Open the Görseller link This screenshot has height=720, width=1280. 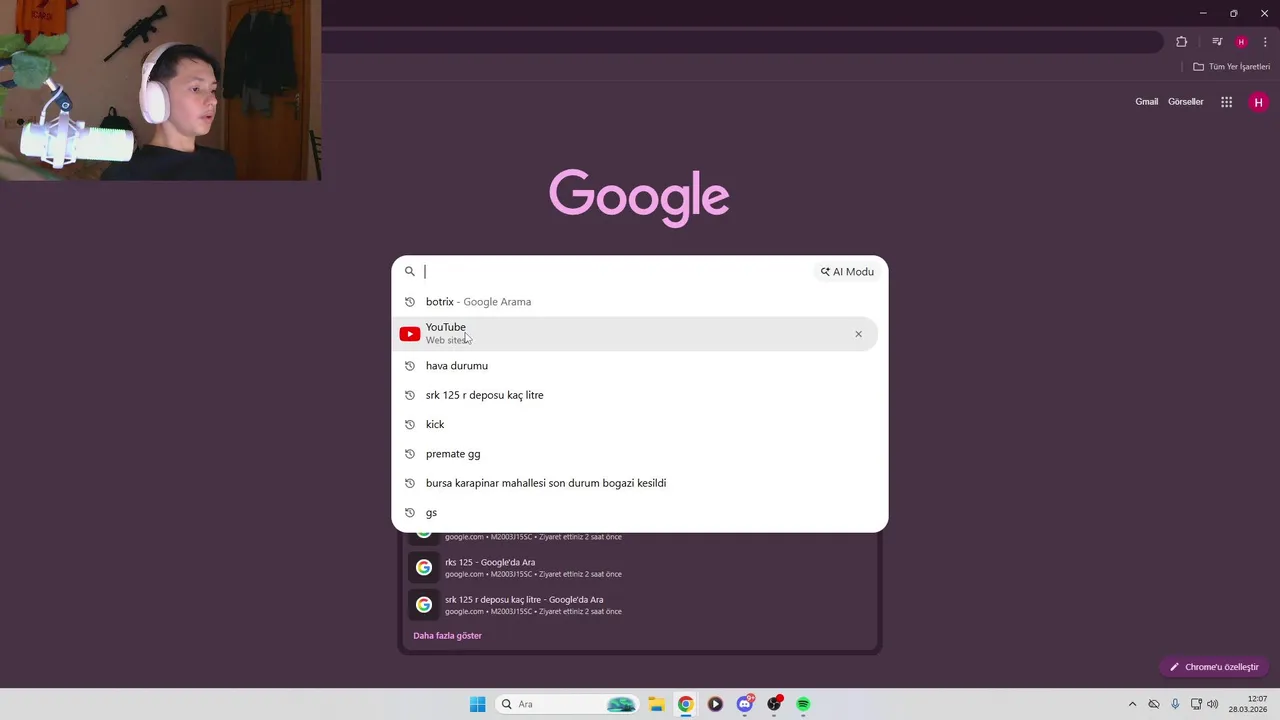pyautogui.click(x=1185, y=102)
